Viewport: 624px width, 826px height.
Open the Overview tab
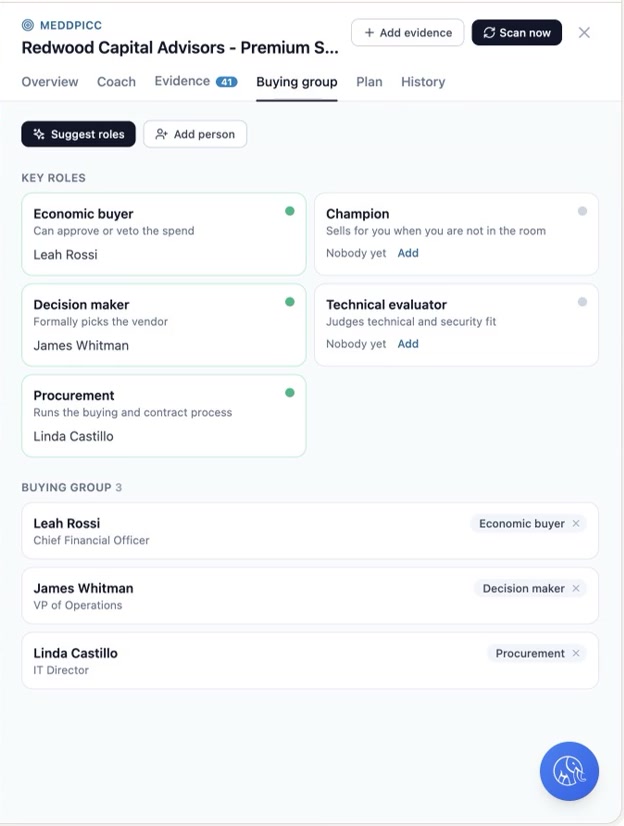tap(50, 82)
